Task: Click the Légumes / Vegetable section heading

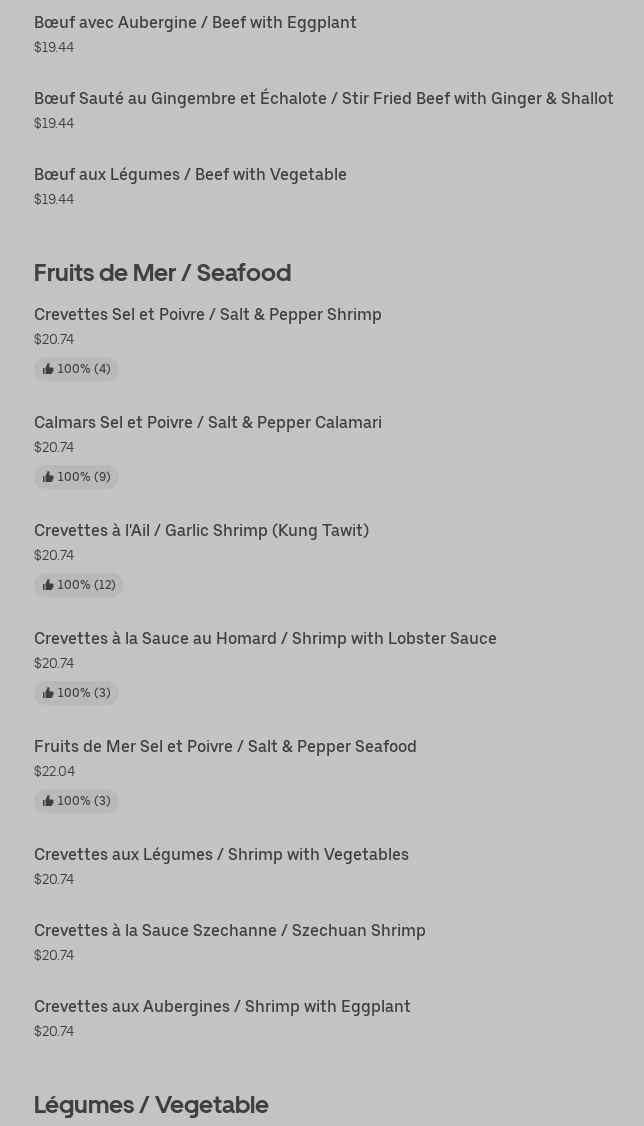Action: tap(151, 1104)
